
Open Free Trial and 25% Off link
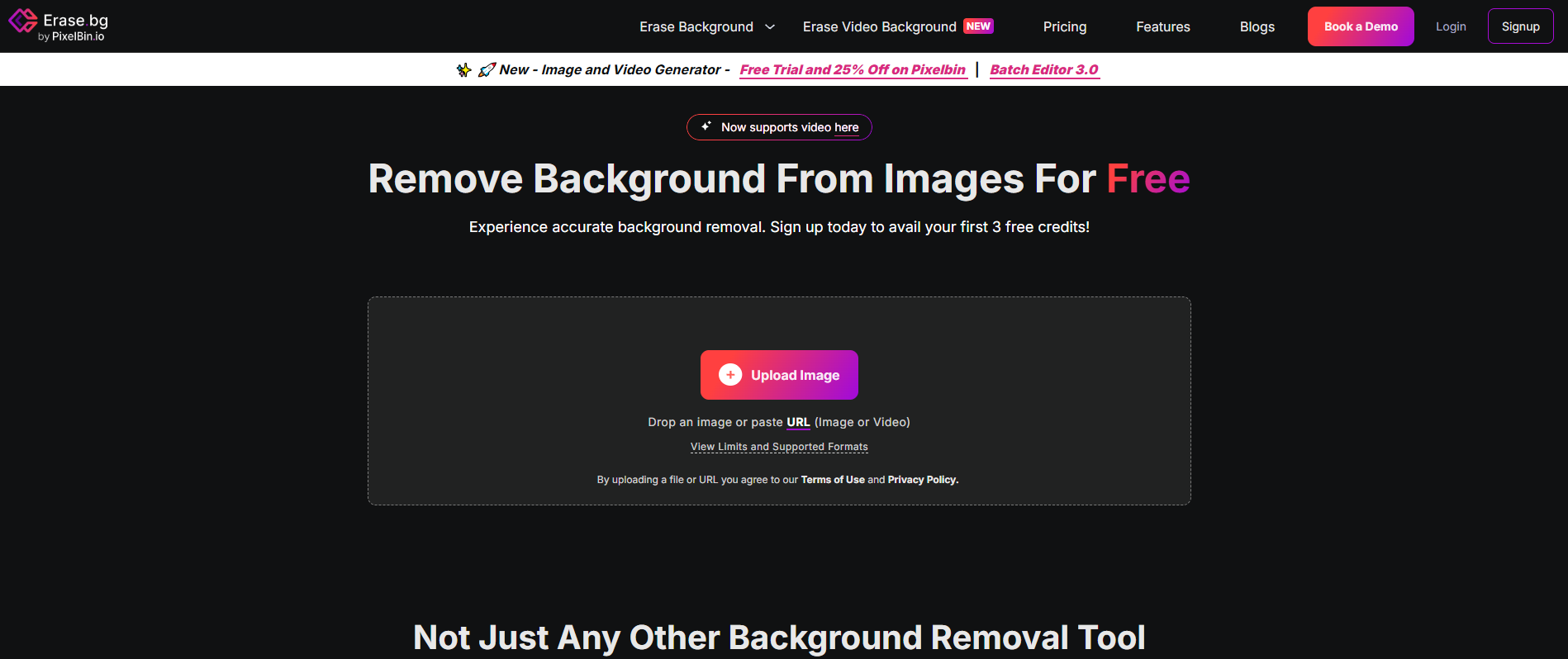click(x=853, y=70)
